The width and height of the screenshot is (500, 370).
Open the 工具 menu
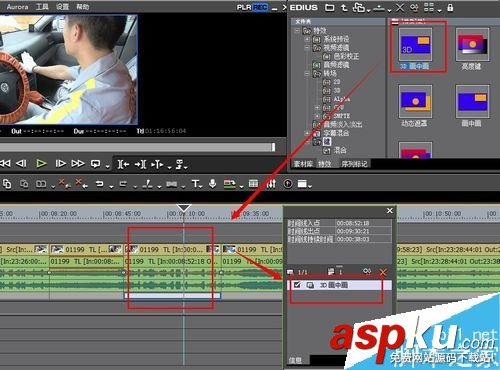click(x=42, y=7)
